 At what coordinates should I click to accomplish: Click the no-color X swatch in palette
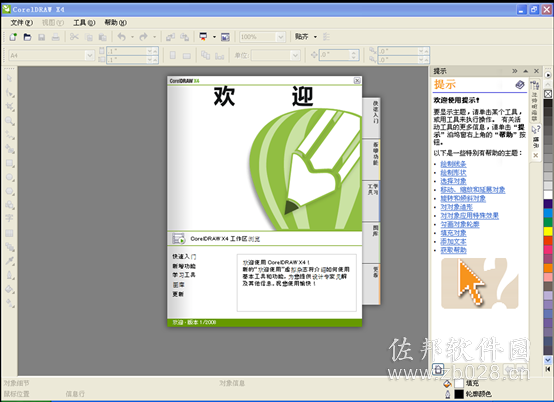point(548,94)
